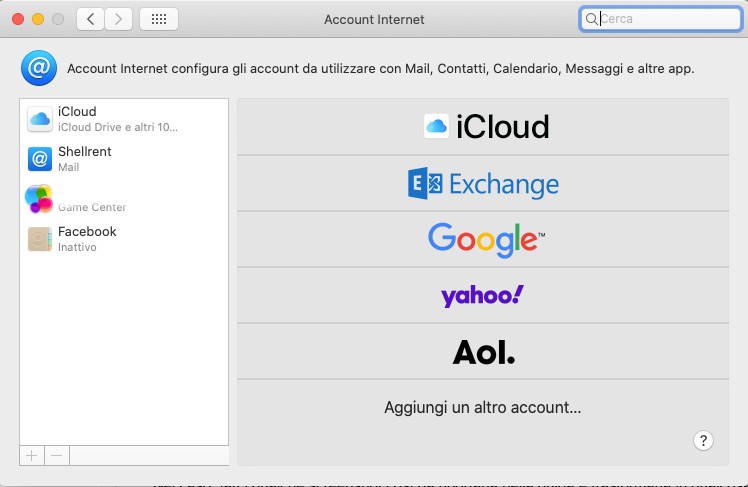Add an Aol account
748x487 pixels.
pos(483,352)
